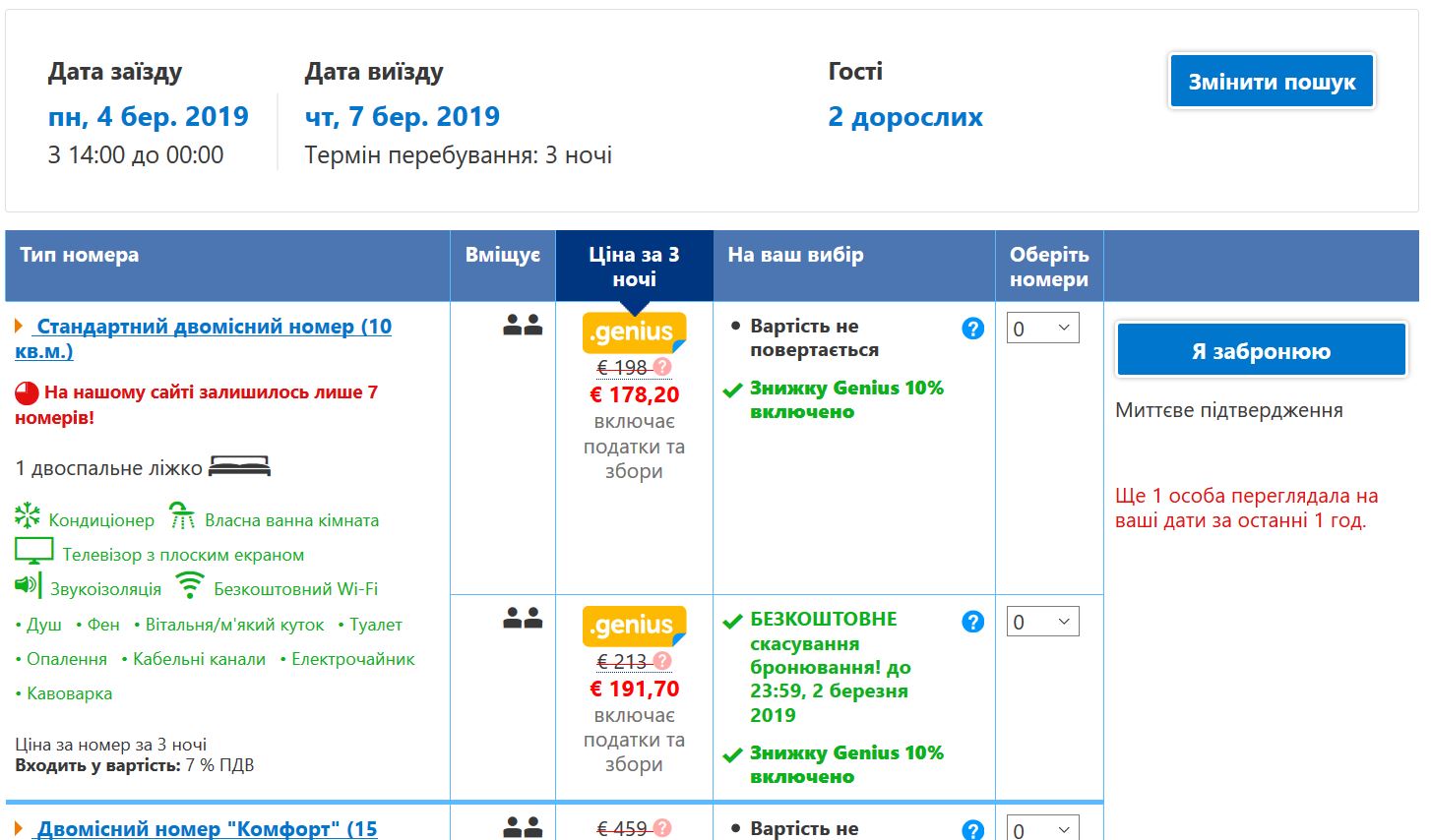Viewport: 1431px width, 840px height.
Task: Click the genius badge above € 191,70
Action: pyautogui.click(x=634, y=626)
